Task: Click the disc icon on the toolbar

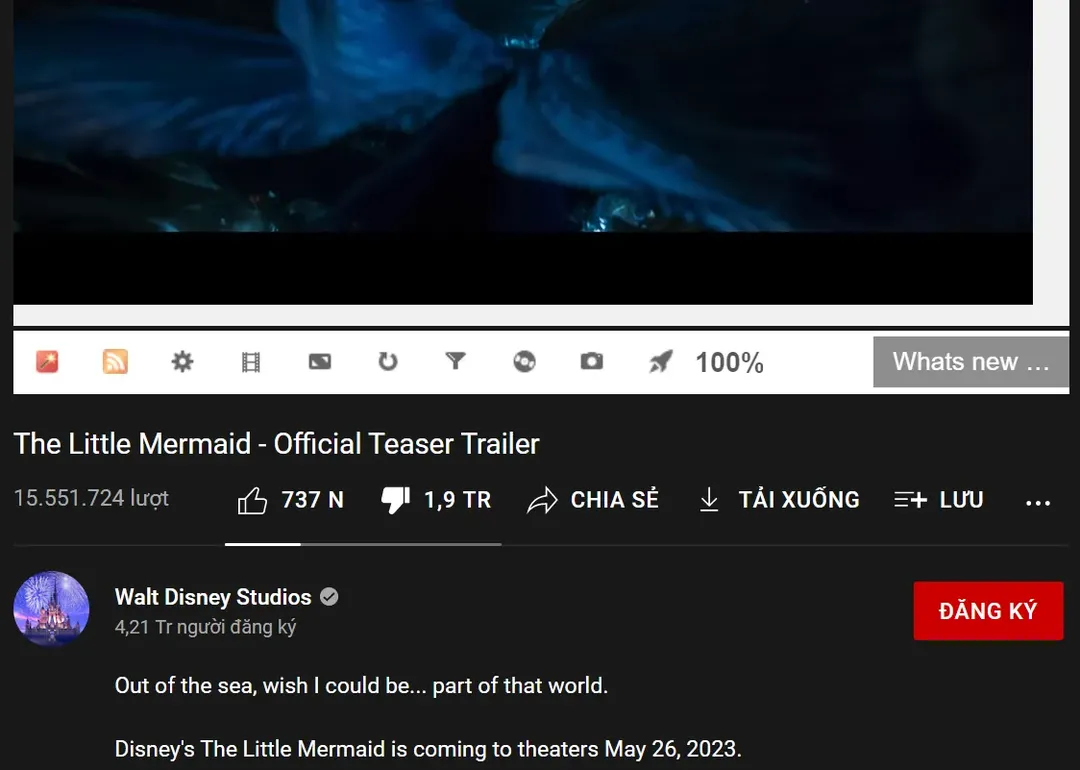Action: (x=523, y=362)
